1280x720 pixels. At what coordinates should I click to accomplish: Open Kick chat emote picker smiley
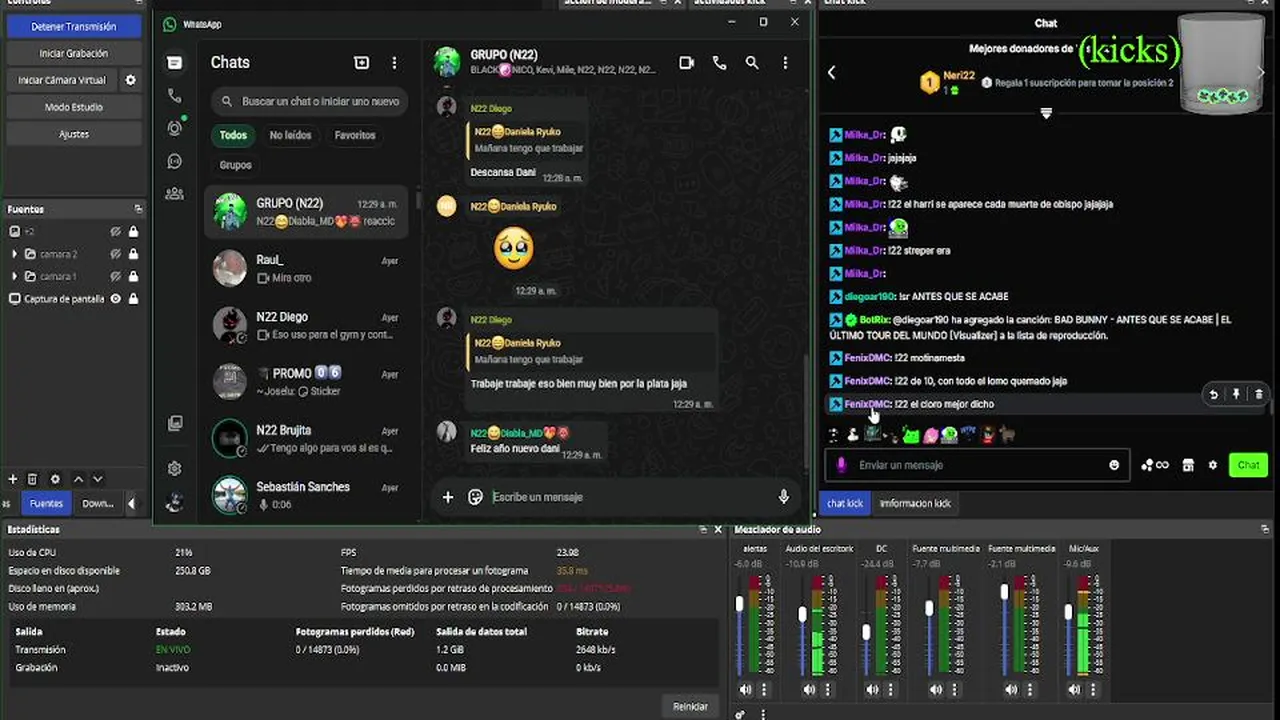(1114, 465)
